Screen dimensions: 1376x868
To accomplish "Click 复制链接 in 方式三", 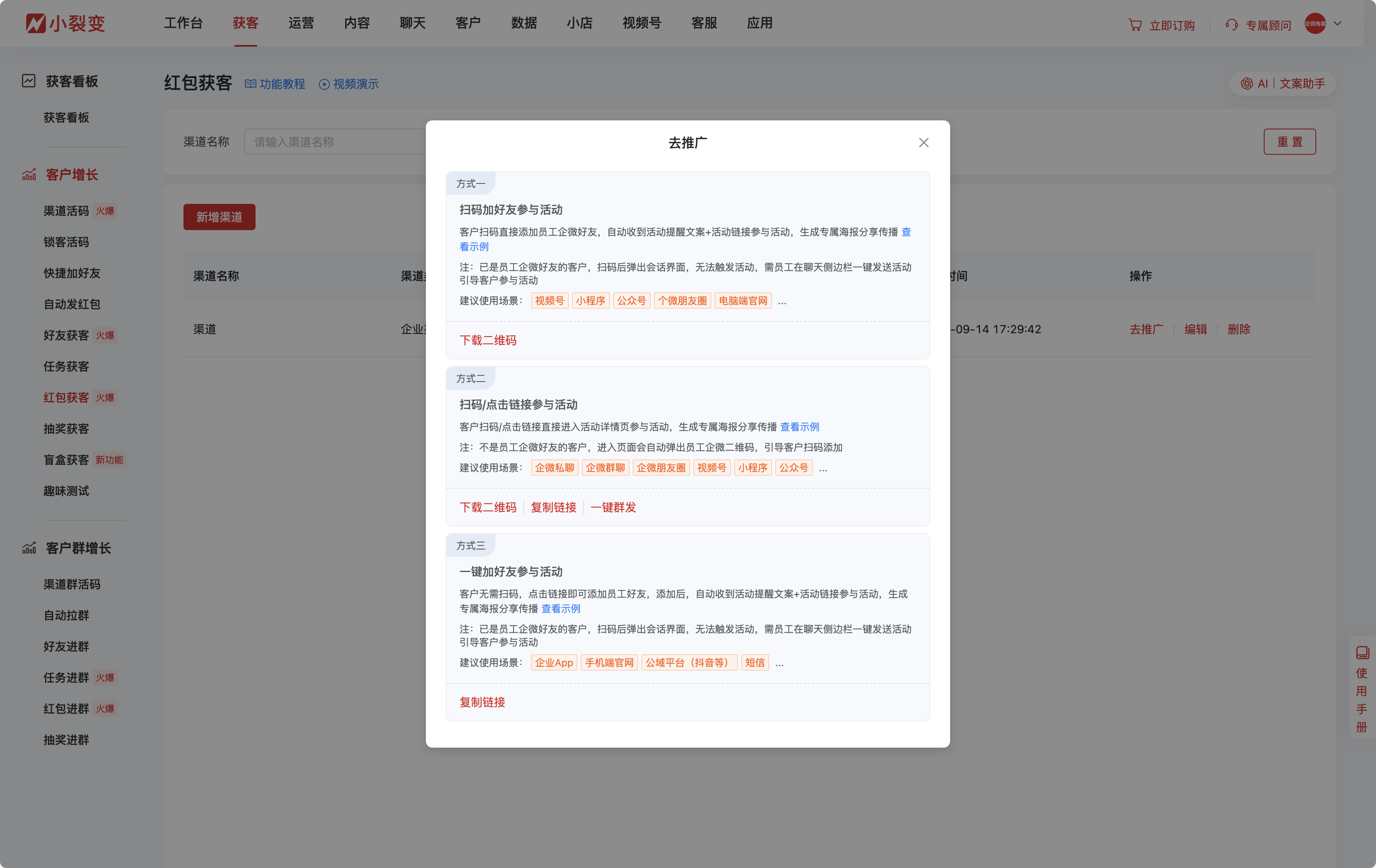I will point(482,702).
